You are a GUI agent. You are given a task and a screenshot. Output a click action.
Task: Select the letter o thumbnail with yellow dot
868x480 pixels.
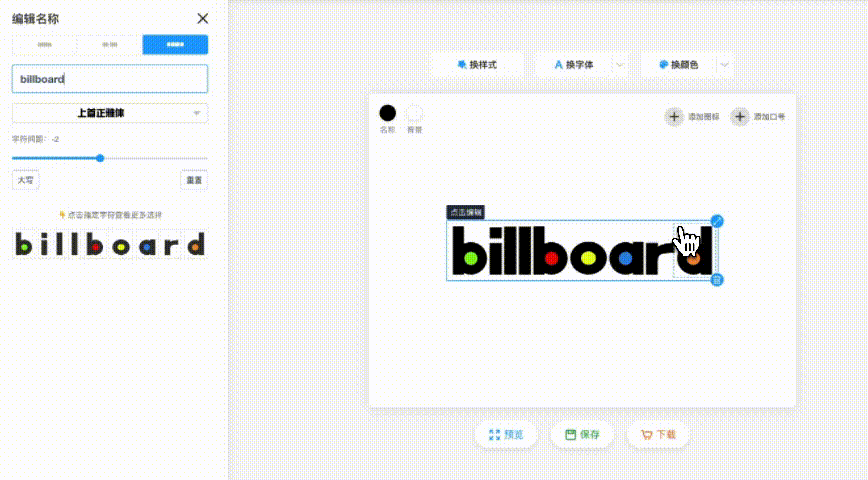click(x=120, y=245)
